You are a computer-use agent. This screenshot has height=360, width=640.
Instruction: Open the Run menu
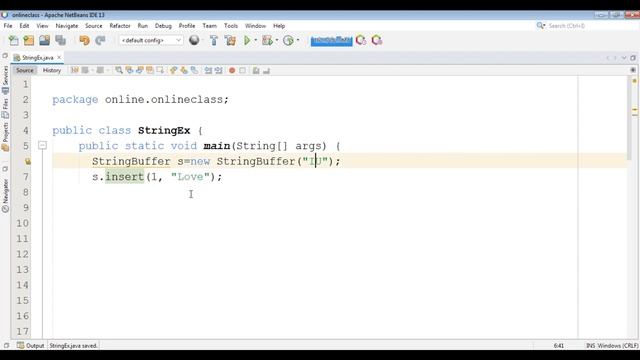coord(142,26)
